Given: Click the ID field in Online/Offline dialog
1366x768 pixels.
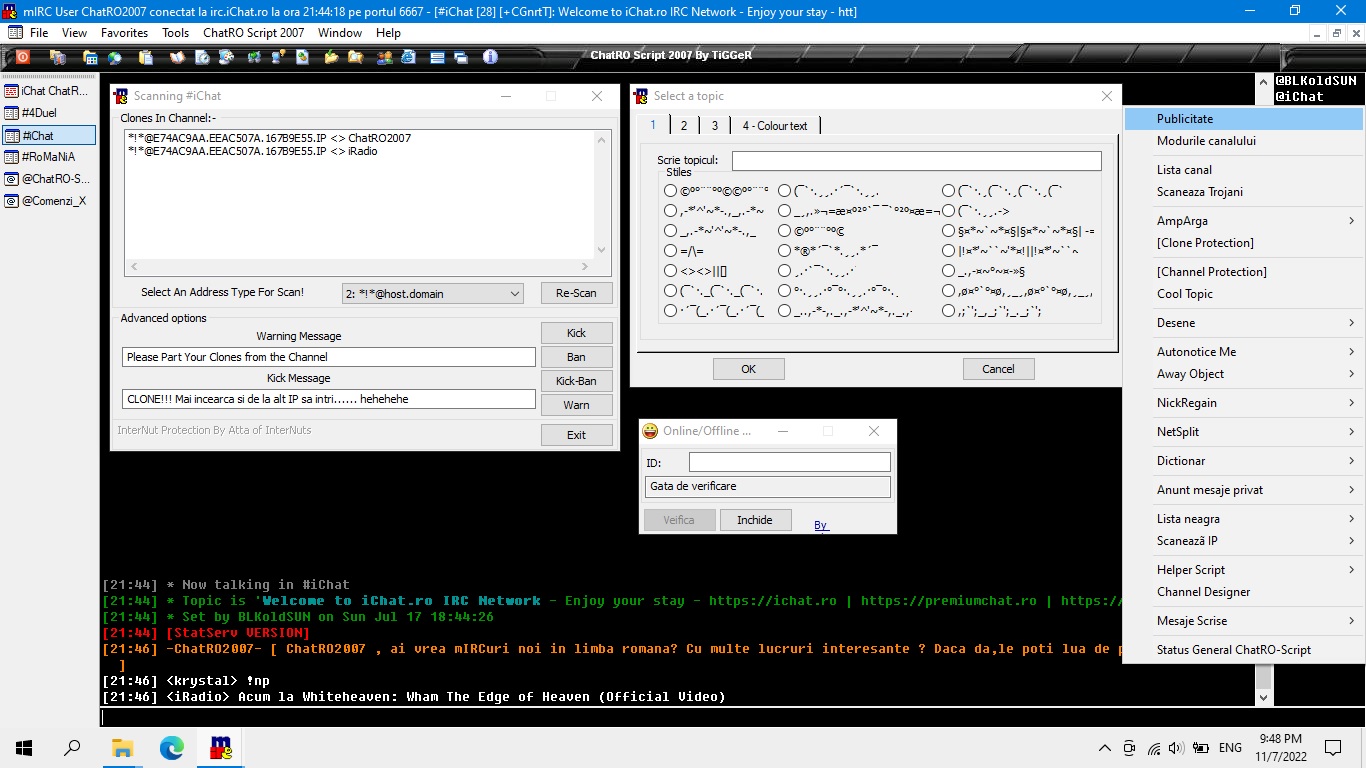Looking at the screenshot, I should (x=789, y=462).
